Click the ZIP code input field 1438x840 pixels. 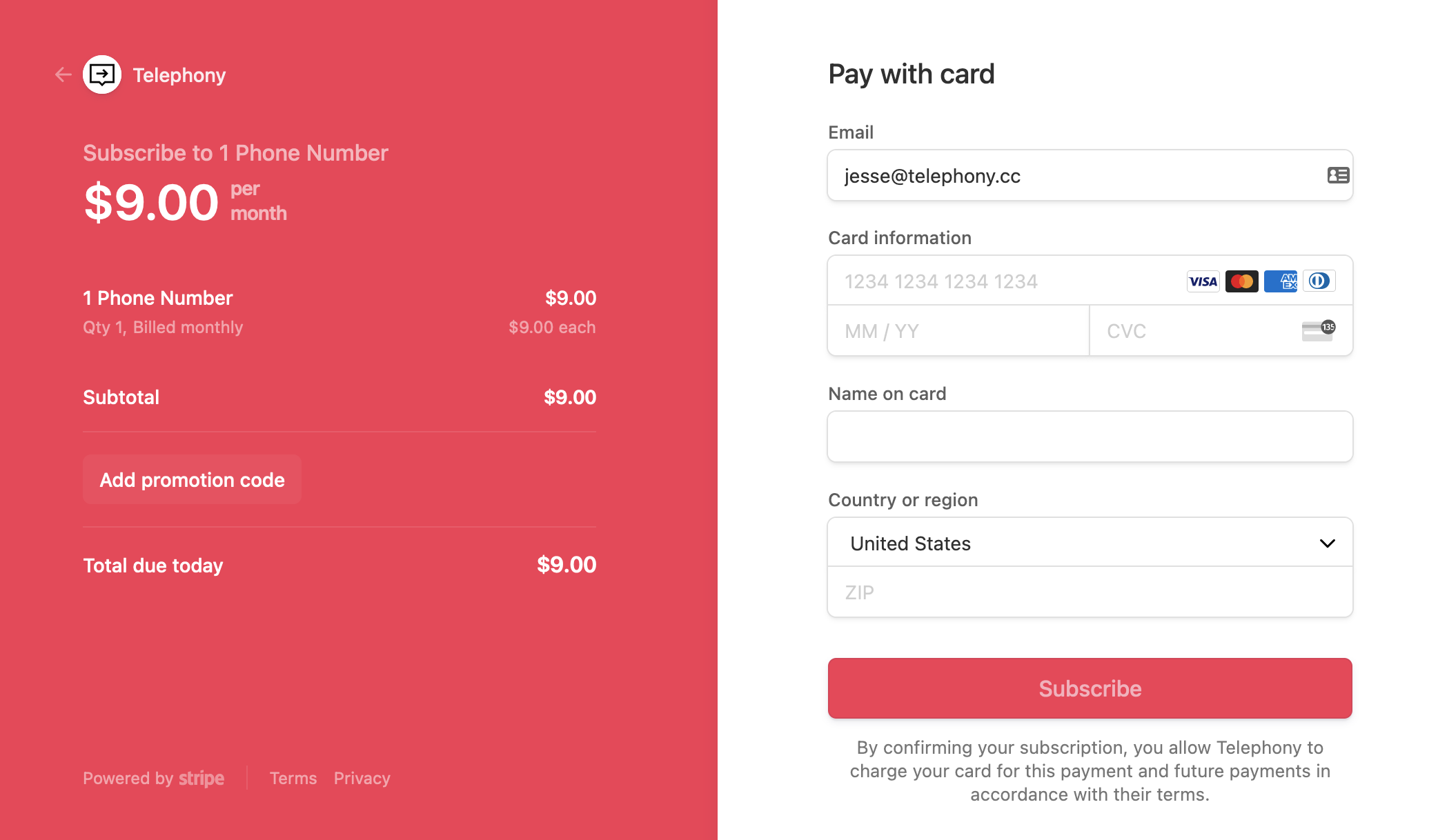coord(1090,592)
